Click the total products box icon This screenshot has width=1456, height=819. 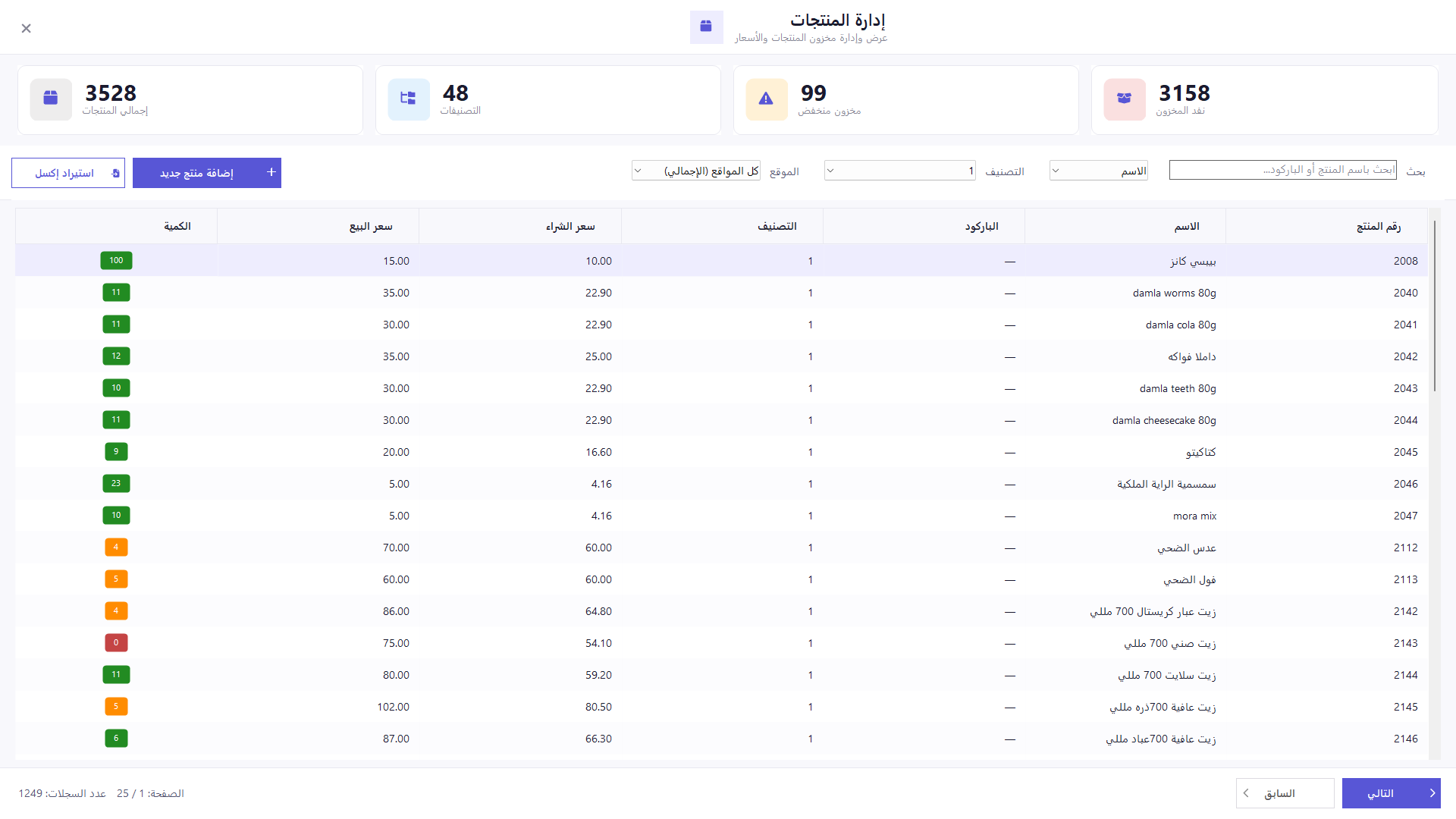(51, 99)
